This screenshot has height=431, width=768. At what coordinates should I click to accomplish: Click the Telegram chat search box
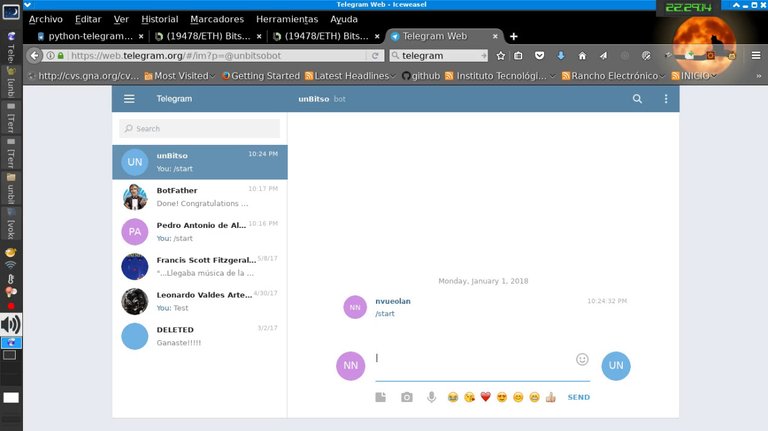199,128
